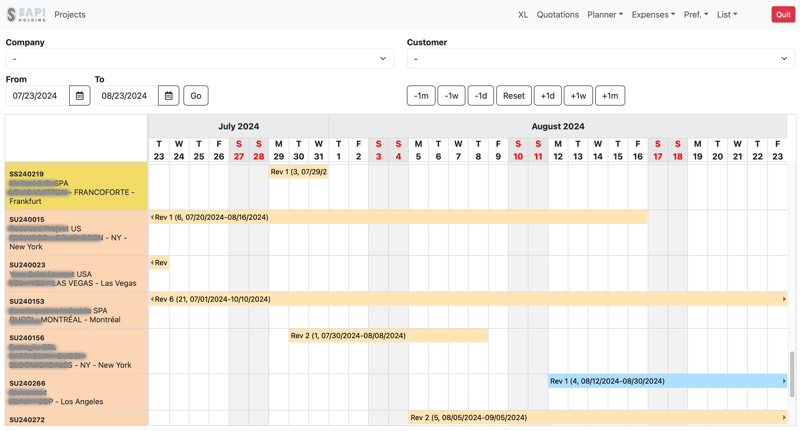The image size is (800, 431).
Task: Shift range back one week
Action: tap(451, 96)
